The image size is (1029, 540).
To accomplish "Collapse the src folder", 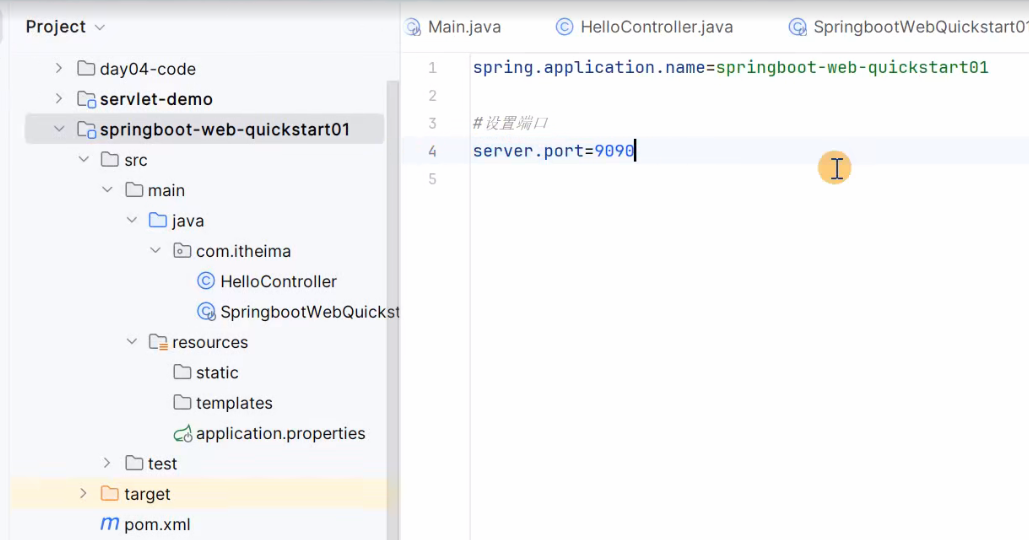I will (83, 159).
